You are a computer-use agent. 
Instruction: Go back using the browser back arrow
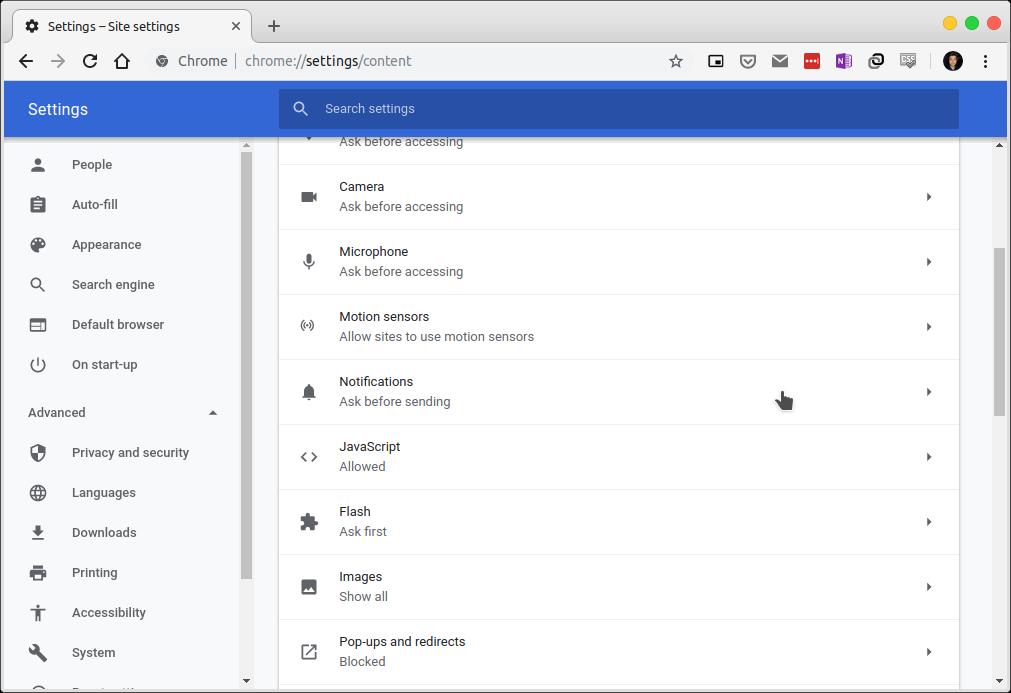[26, 61]
